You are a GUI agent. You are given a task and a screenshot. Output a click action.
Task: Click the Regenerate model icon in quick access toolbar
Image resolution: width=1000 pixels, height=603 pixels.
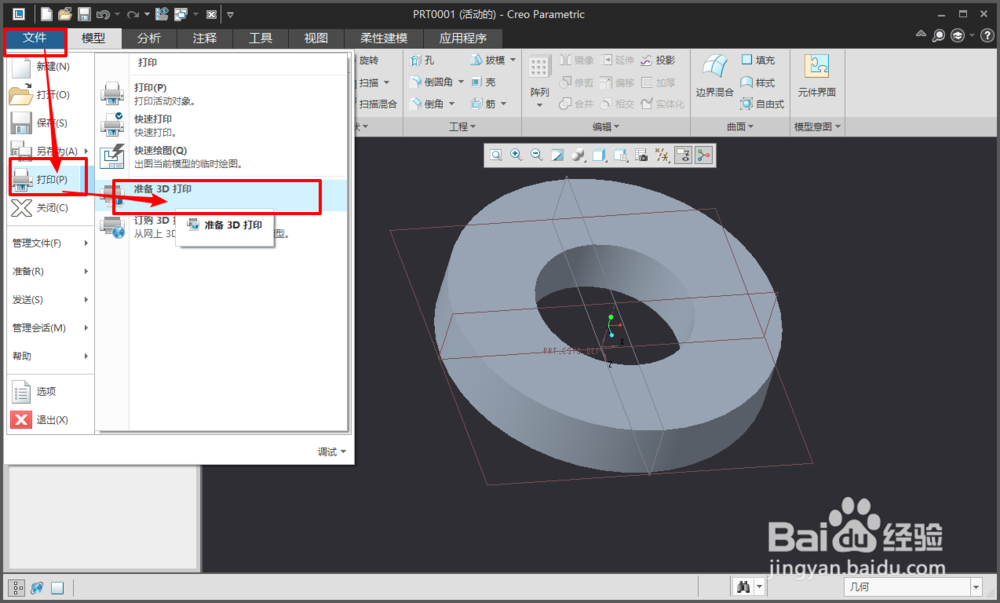click(x=161, y=14)
